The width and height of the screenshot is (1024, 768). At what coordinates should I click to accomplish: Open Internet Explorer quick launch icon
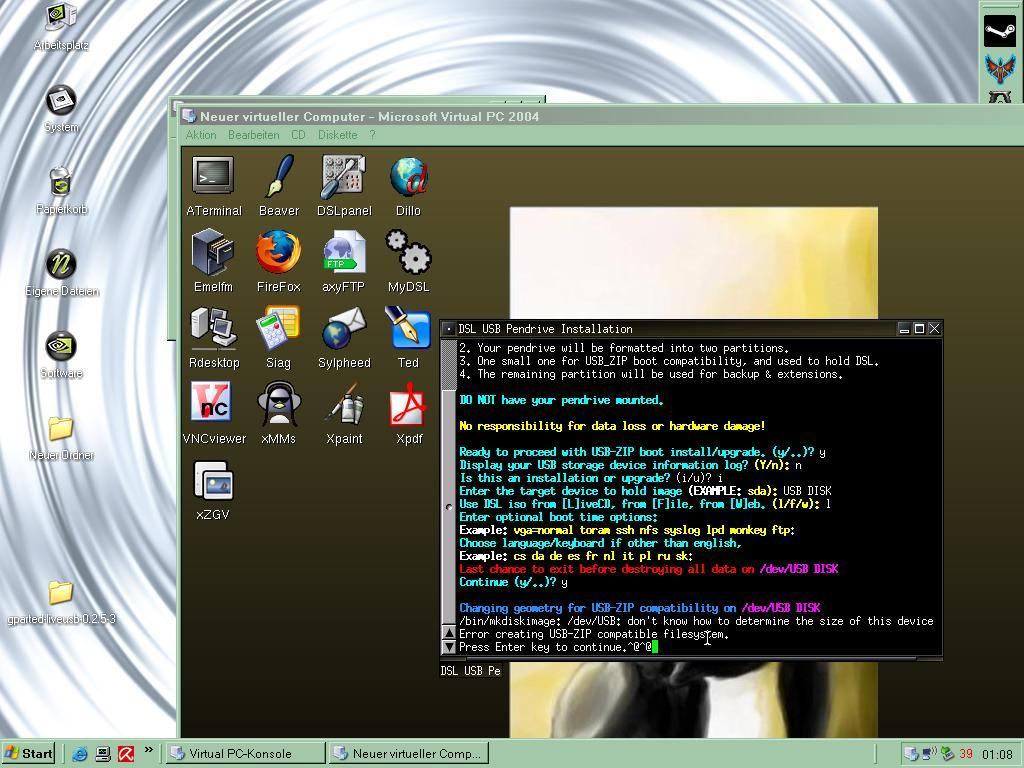[80, 754]
